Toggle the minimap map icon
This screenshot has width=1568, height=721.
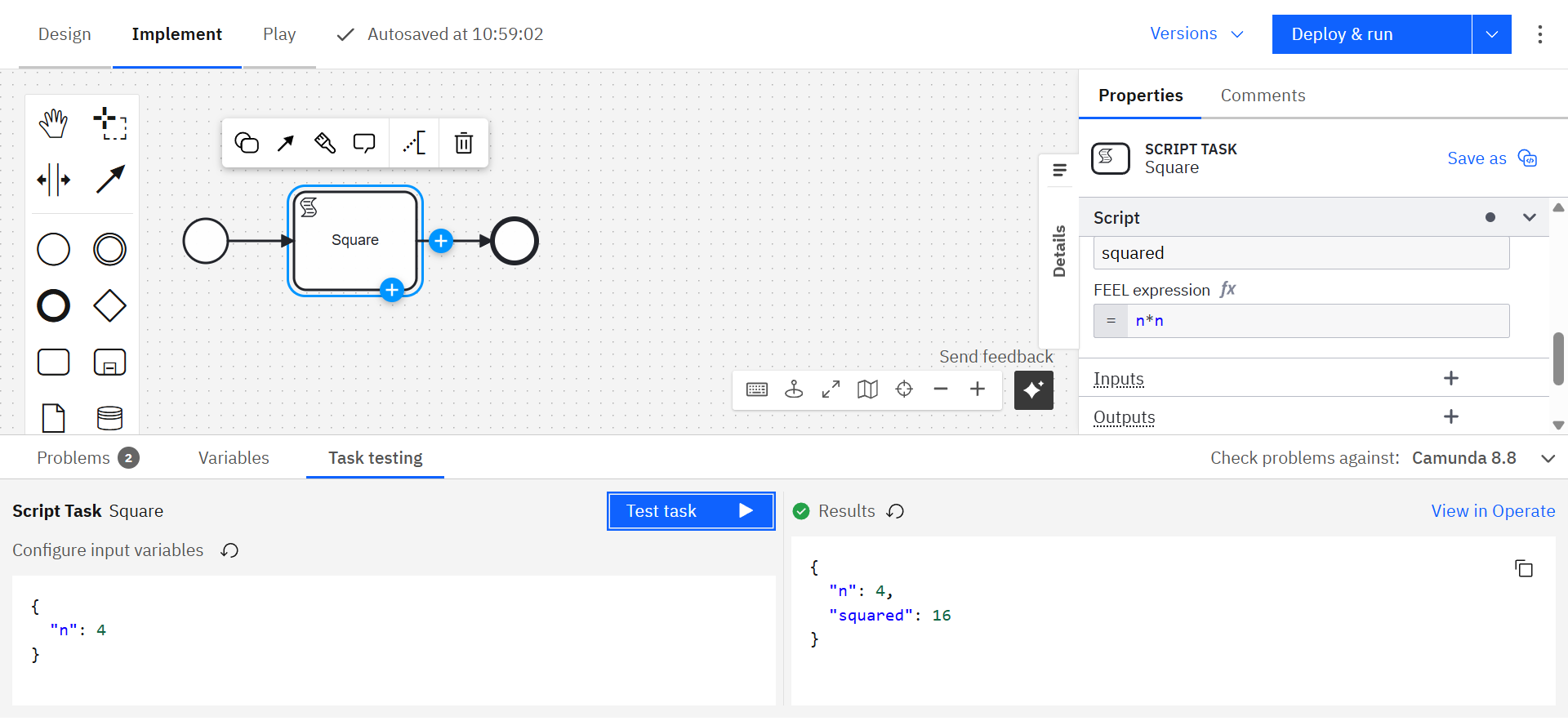(x=867, y=389)
